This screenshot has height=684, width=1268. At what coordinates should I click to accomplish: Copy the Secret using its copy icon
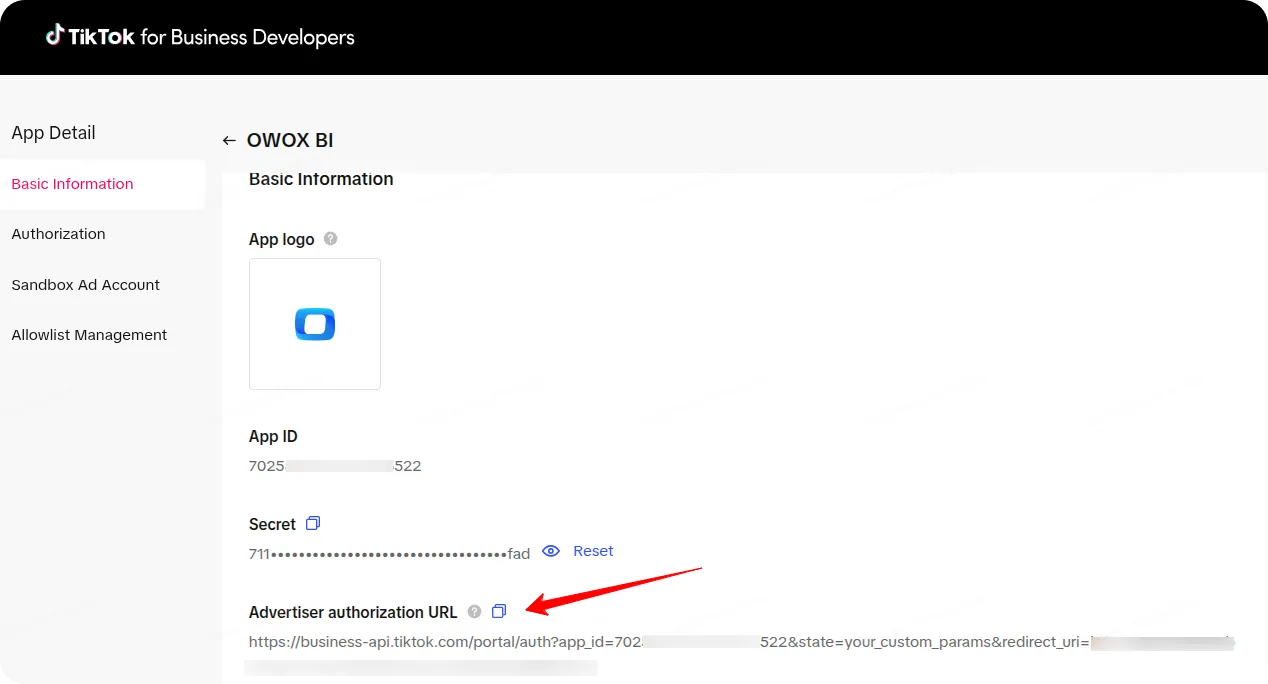coord(313,523)
